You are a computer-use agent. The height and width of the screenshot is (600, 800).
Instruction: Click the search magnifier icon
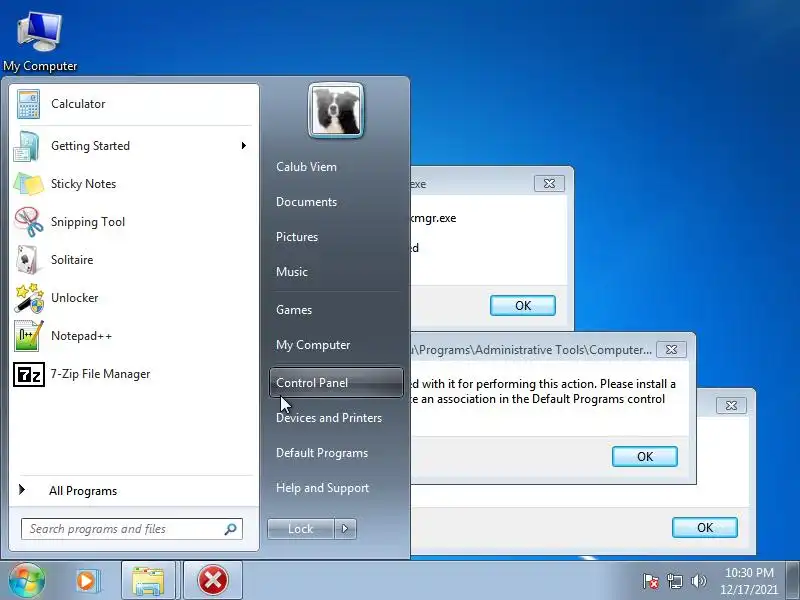click(x=231, y=529)
